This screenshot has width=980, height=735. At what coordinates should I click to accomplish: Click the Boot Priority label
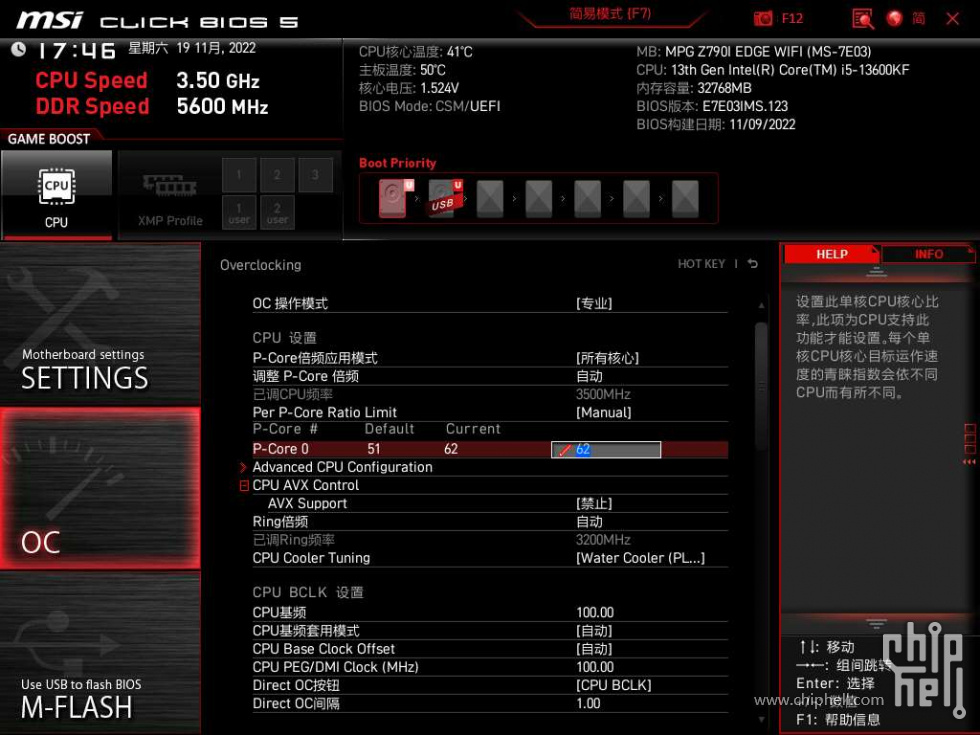[x=398, y=163]
